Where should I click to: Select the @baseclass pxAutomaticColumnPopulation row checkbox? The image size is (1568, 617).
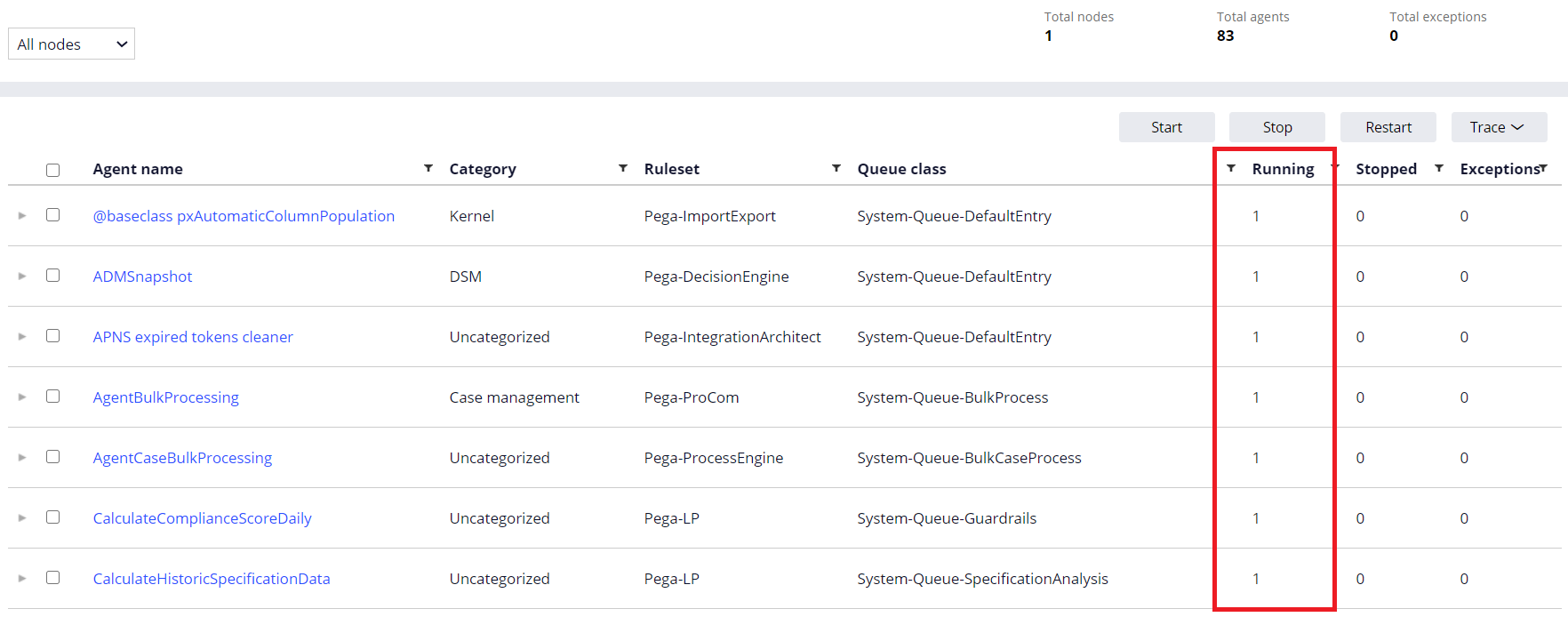[53, 215]
